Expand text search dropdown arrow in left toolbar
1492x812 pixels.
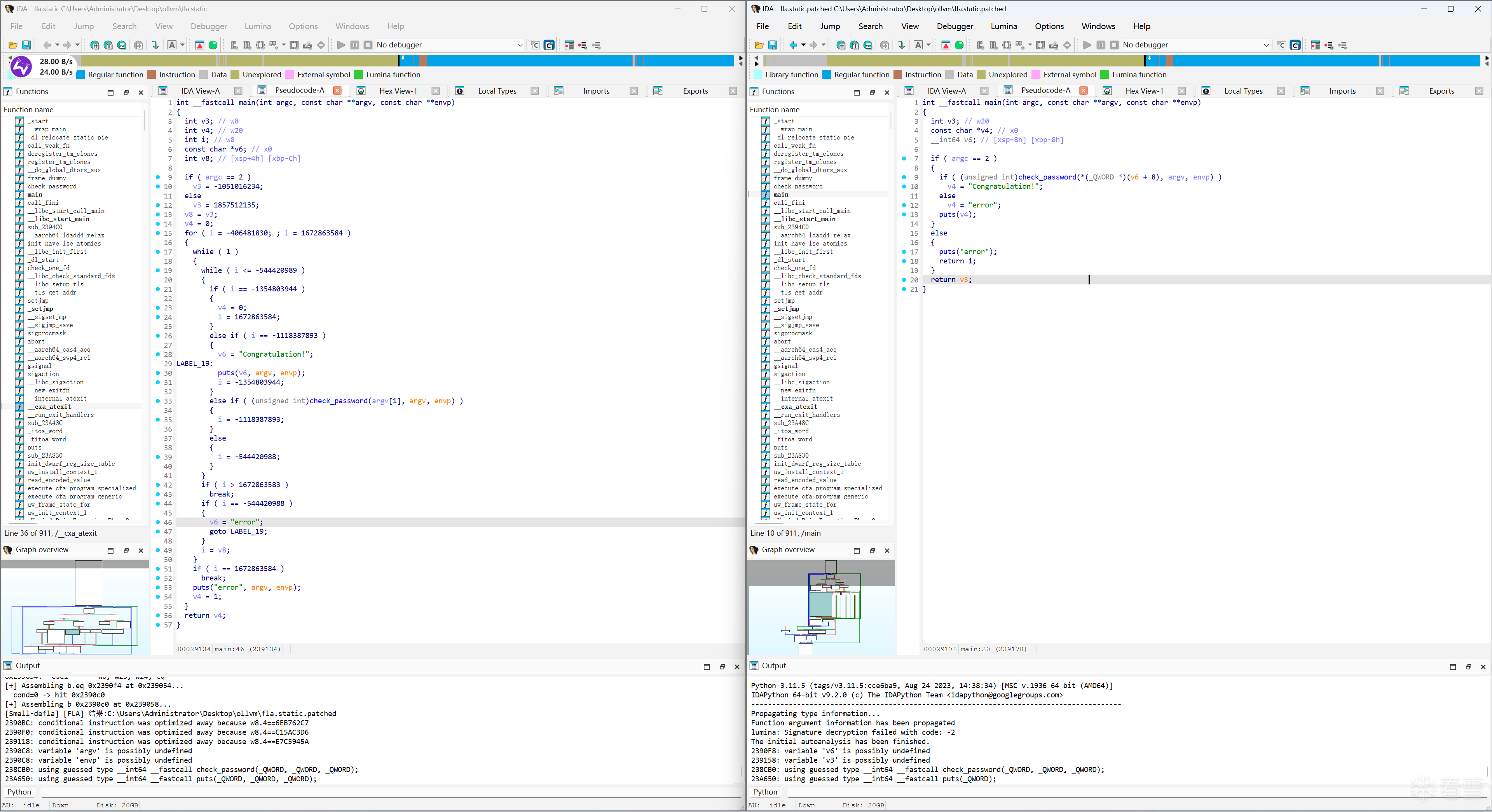(x=182, y=45)
